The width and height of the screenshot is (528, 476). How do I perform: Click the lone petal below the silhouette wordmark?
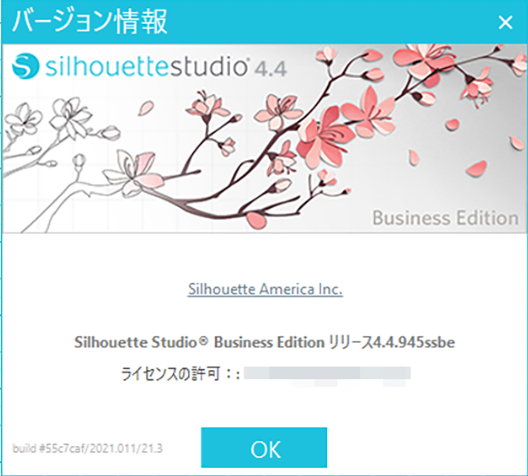pos(146,108)
